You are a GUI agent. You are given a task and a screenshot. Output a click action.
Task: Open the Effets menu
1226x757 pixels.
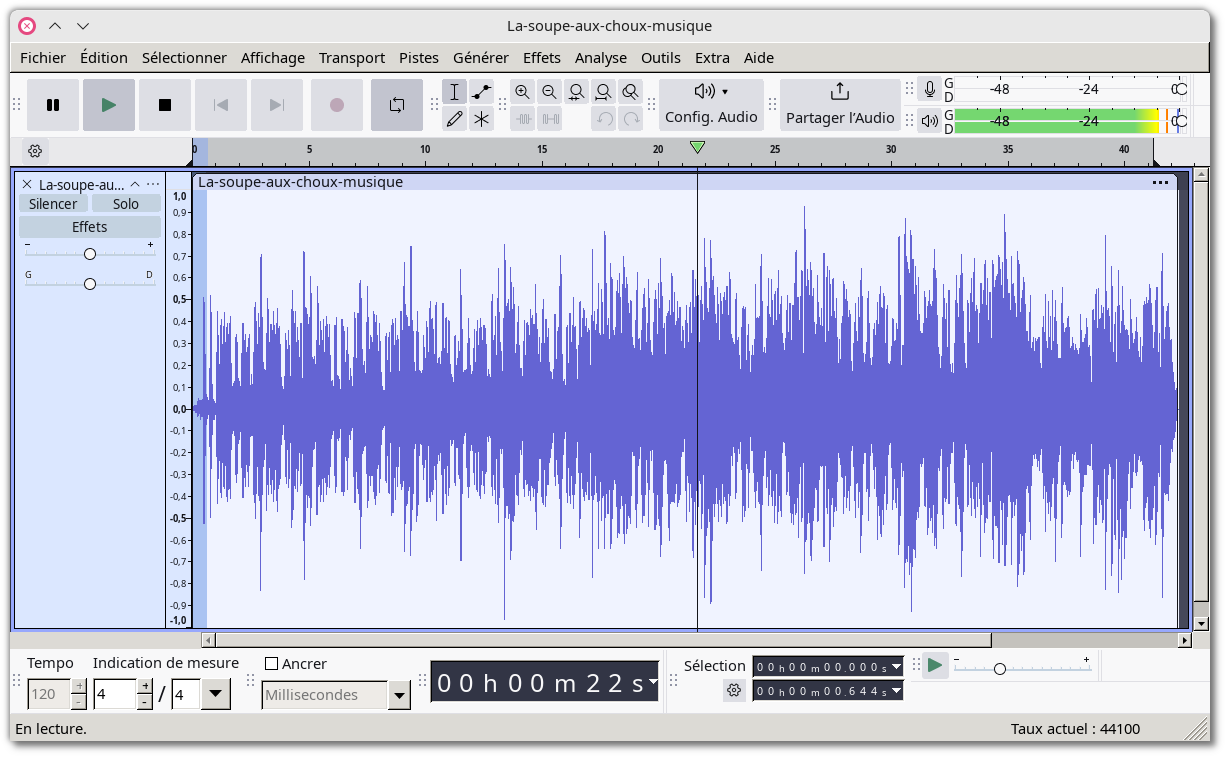[541, 57]
